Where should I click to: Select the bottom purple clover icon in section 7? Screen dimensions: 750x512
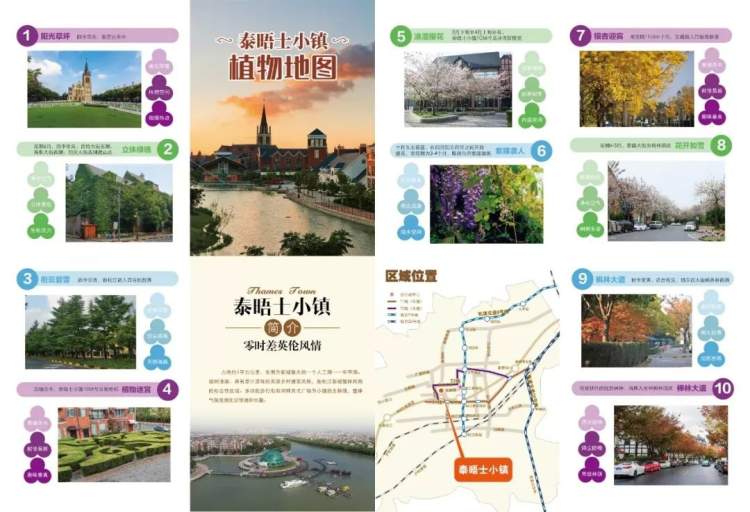tap(712, 112)
